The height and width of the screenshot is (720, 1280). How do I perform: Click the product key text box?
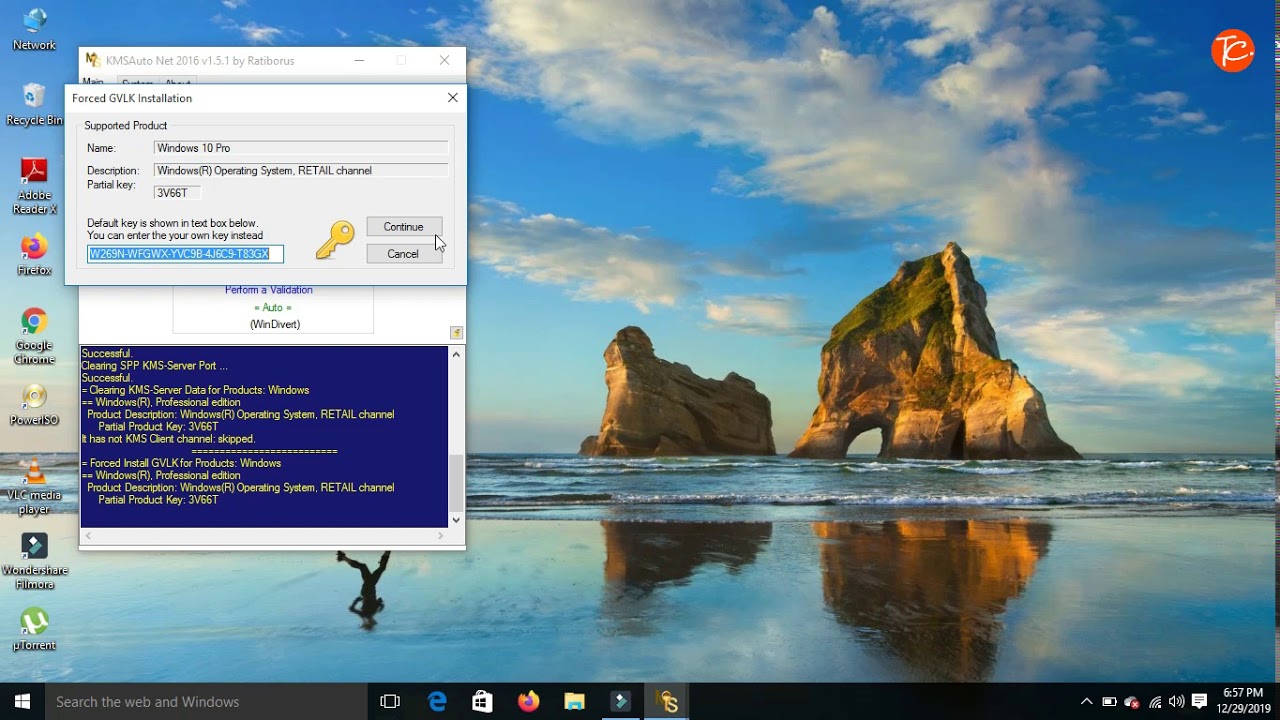[x=185, y=254]
